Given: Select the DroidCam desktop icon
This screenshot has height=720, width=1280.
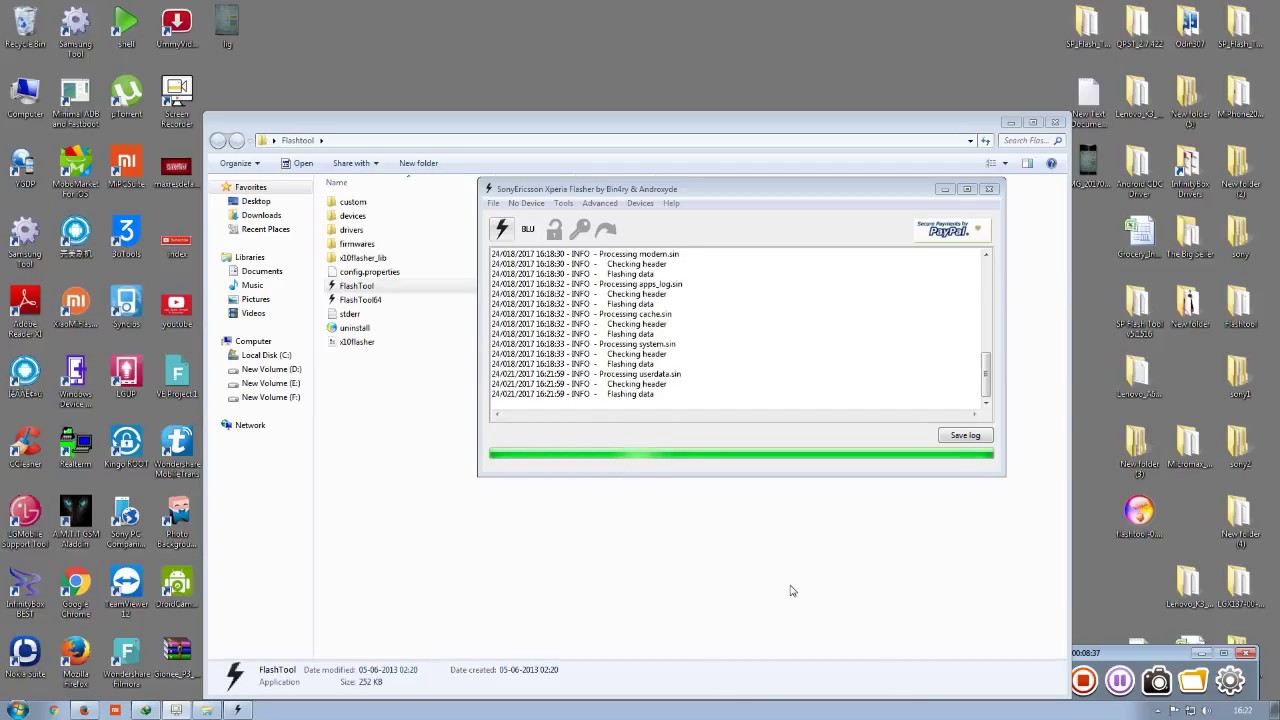Looking at the screenshot, I should pos(177,588).
